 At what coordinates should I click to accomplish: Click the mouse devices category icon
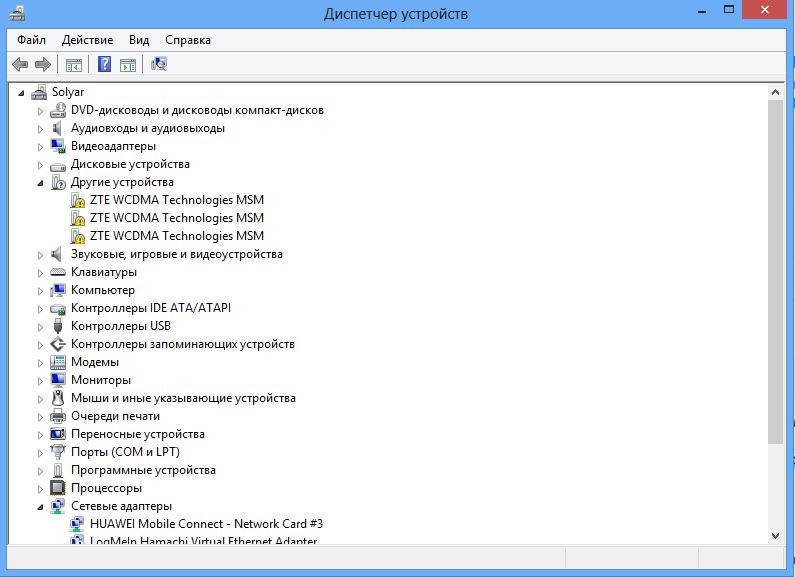(x=58, y=398)
